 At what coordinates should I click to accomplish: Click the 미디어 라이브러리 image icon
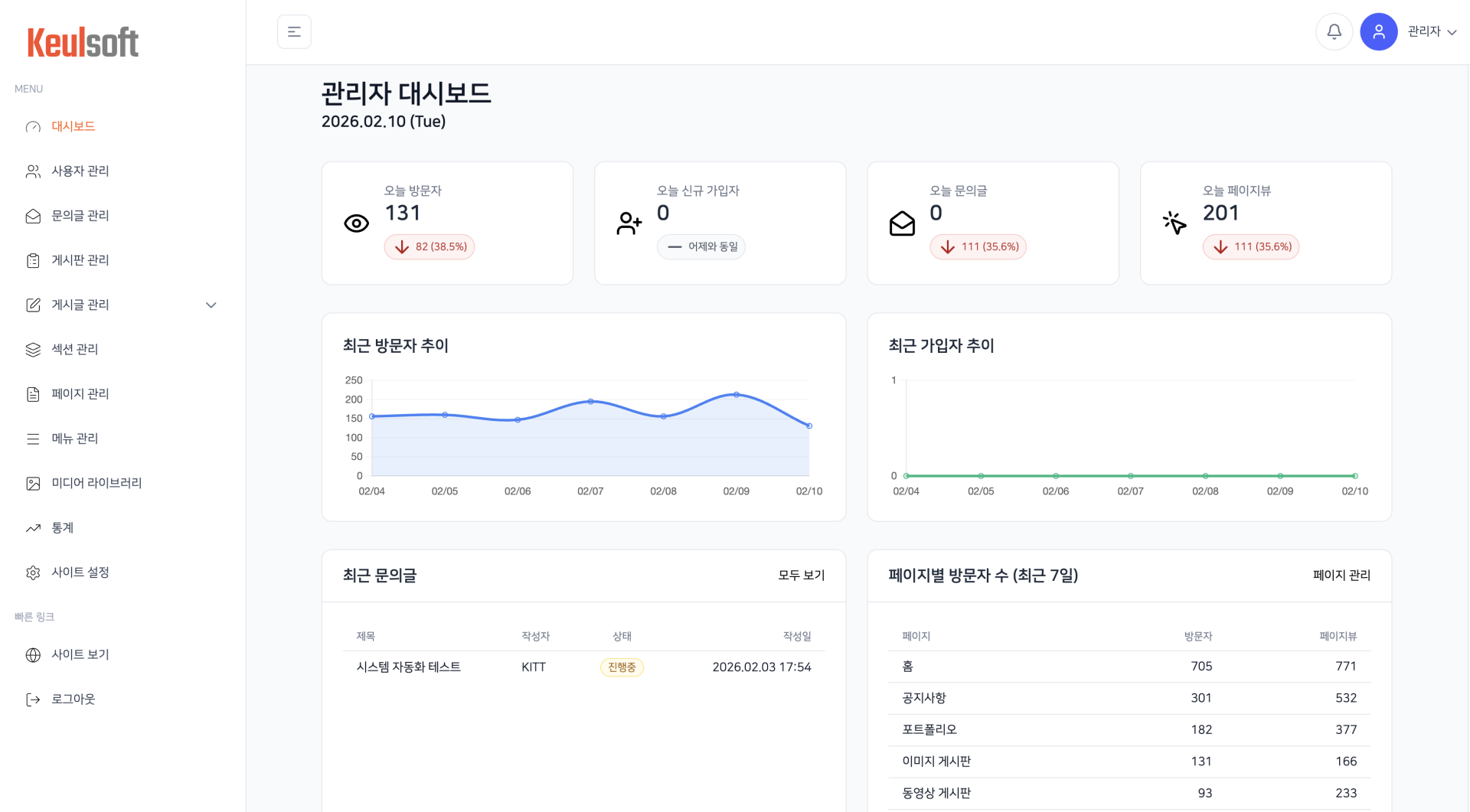(x=33, y=483)
